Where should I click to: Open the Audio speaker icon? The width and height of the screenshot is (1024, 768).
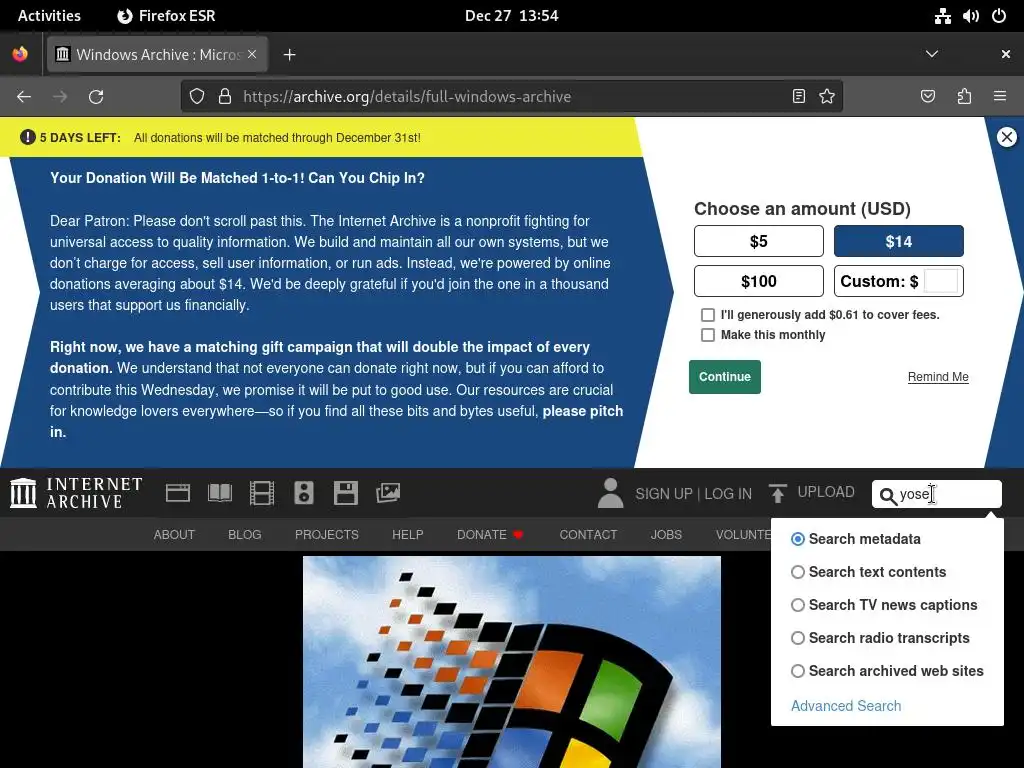click(304, 493)
